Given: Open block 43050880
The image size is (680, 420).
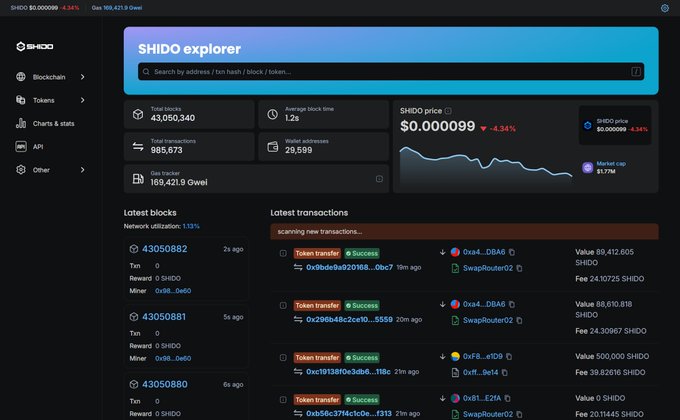Looking at the screenshot, I should click(165, 384).
